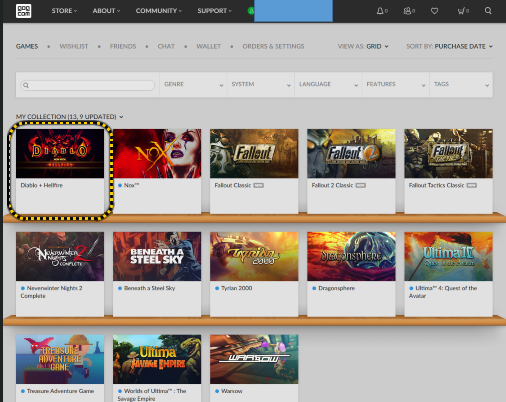
Task: Open the Ultima Savage Empire cover
Action: point(157,359)
